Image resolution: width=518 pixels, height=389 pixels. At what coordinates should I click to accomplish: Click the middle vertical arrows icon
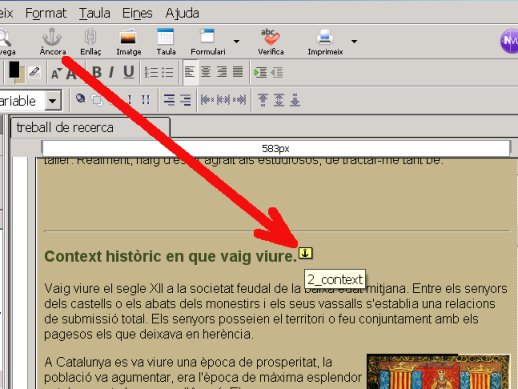279,100
